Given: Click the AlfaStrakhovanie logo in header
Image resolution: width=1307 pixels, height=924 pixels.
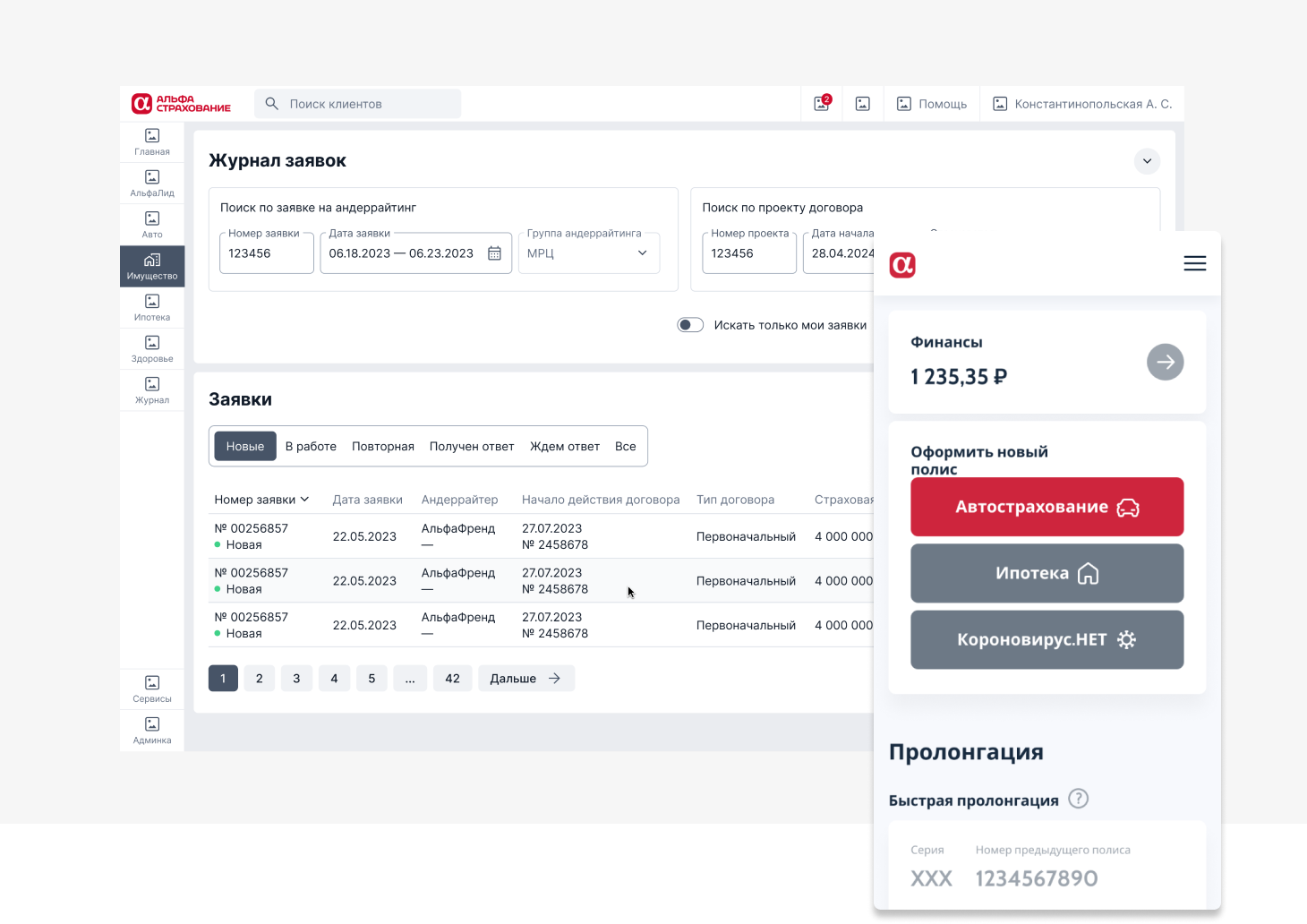Looking at the screenshot, I should [181, 104].
